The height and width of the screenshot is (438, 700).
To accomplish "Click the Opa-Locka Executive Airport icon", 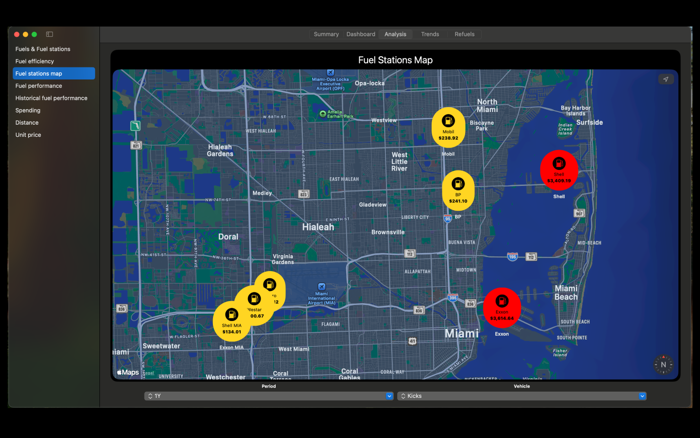I will coord(330,73).
